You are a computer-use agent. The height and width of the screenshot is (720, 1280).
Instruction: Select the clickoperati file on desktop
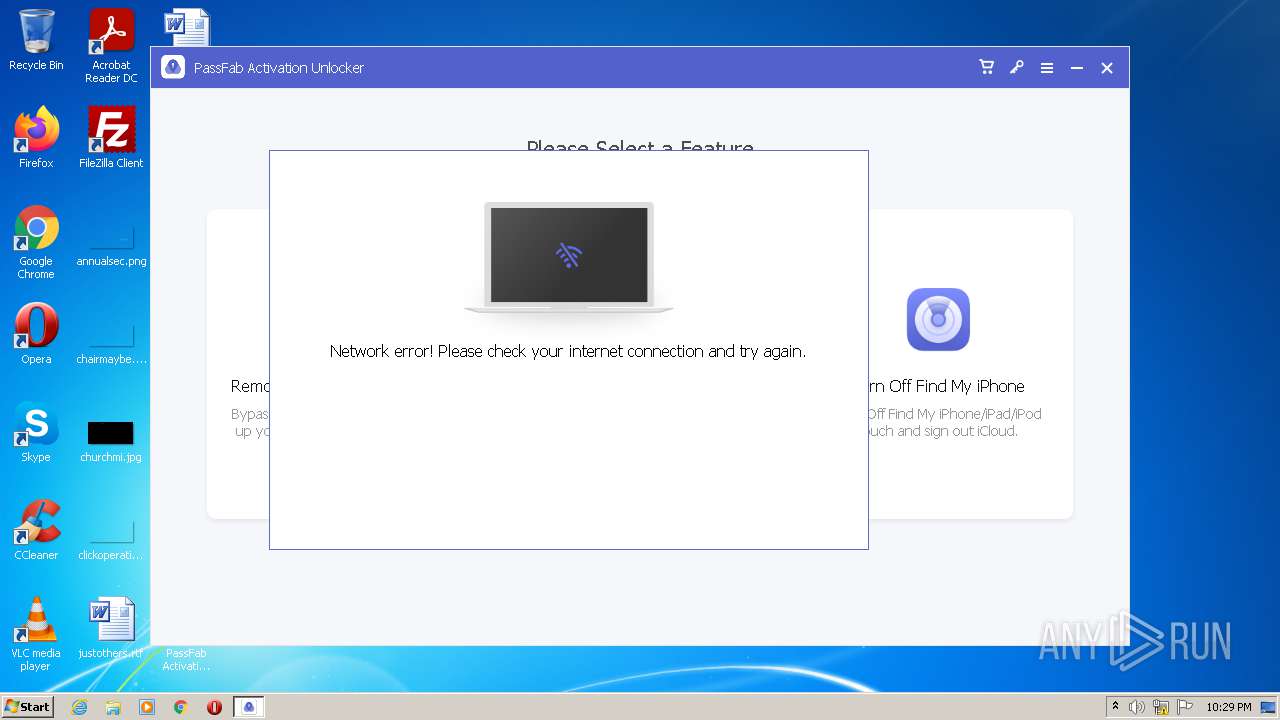click(x=111, y=537)
